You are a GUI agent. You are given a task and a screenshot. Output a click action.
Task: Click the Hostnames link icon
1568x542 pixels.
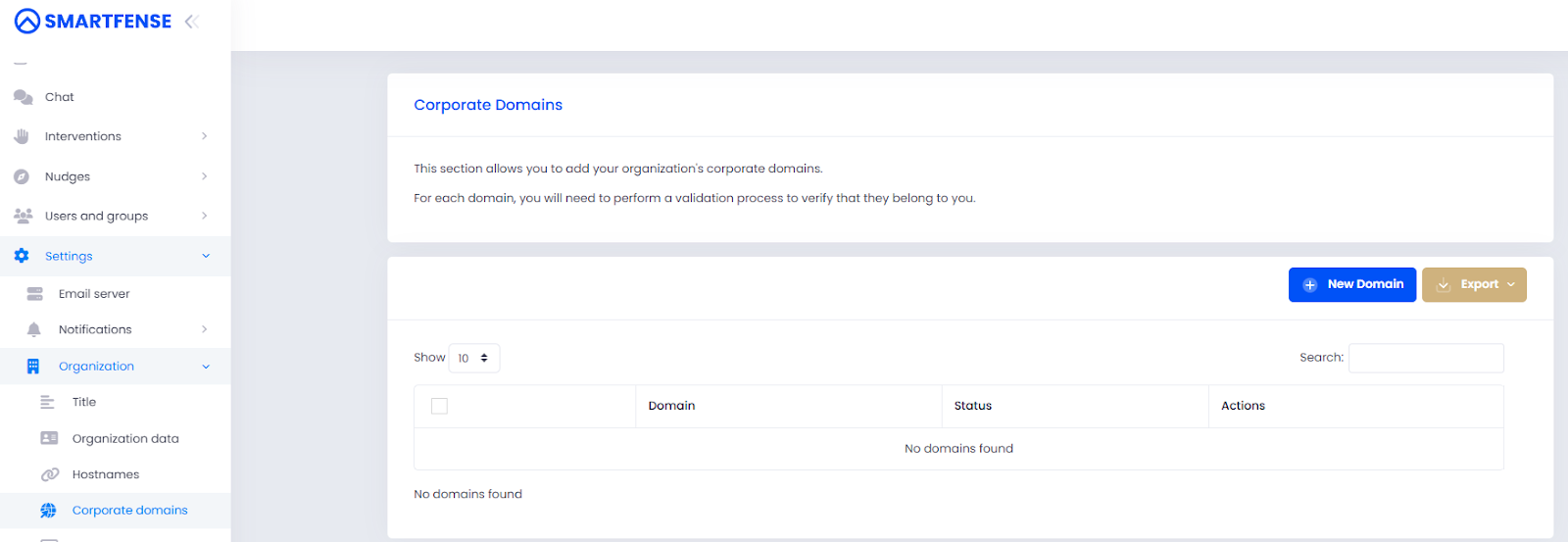pos(49,474)
